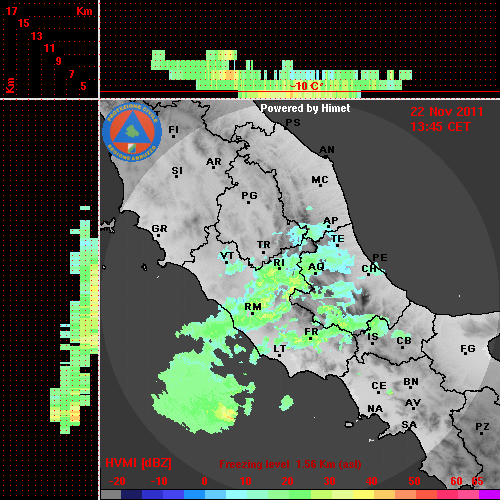Click the HVMI [dBZ] legend title
The image size is (500, 500).
tap(138, 463)
